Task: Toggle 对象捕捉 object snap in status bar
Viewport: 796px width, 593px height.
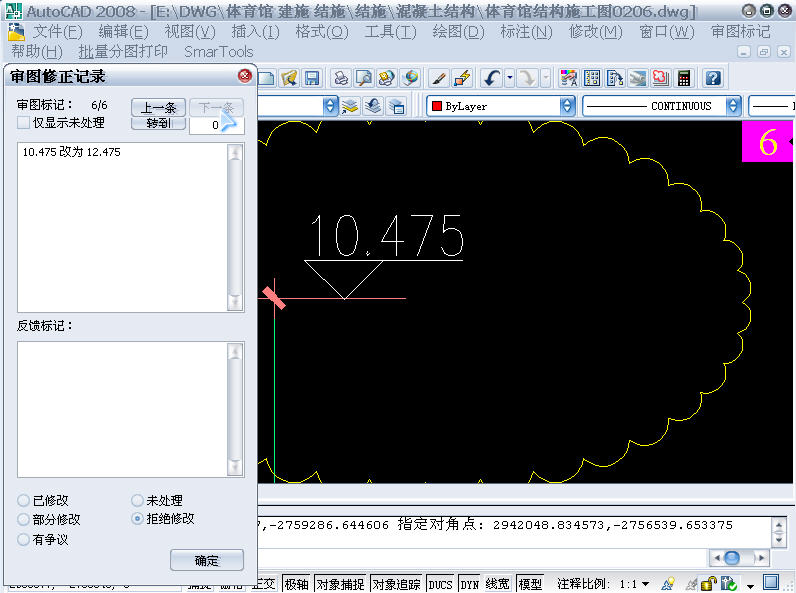Action: tap(341, 584)
